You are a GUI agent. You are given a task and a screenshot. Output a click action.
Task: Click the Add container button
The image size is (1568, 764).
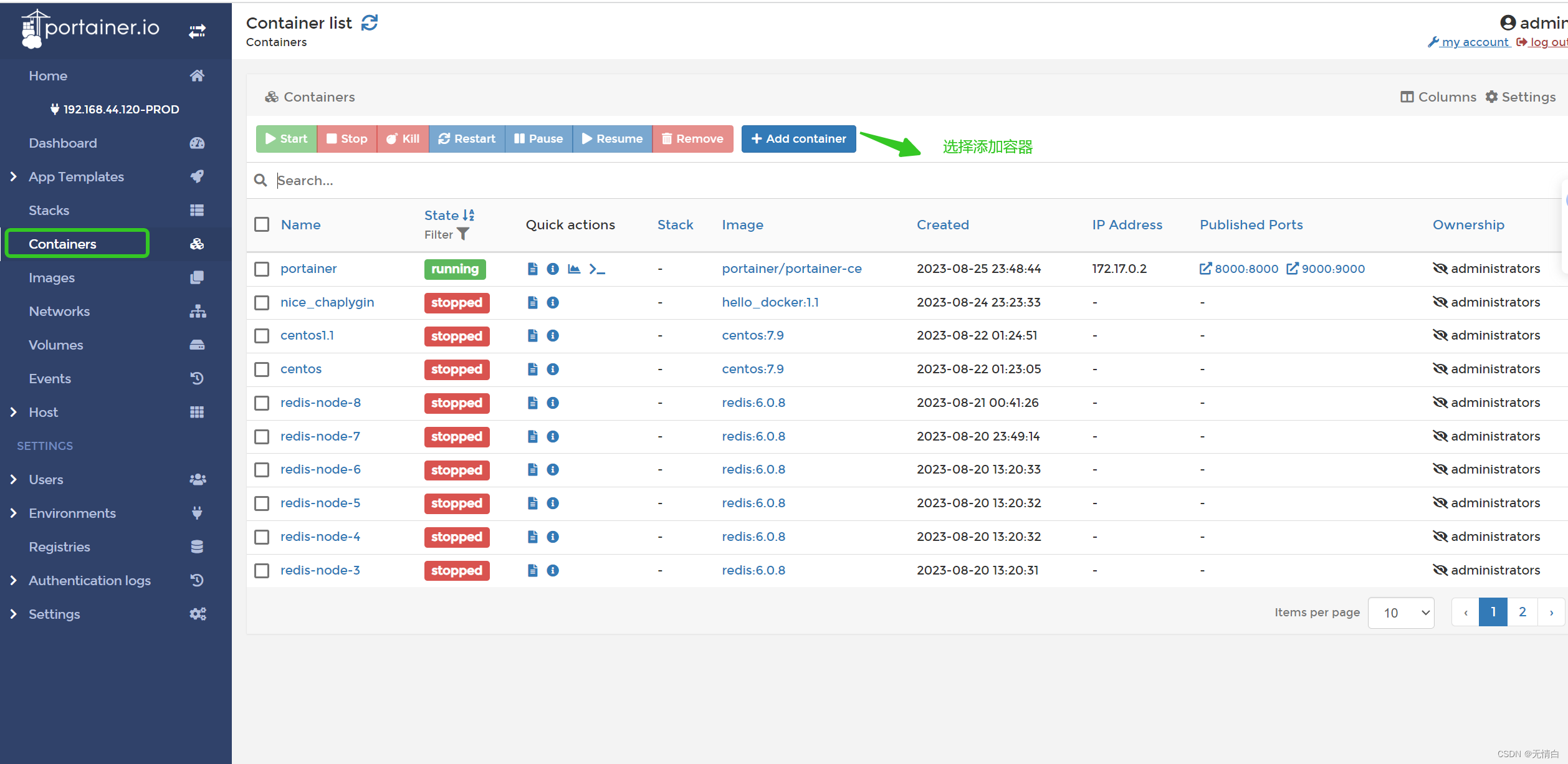click(798, 138)
